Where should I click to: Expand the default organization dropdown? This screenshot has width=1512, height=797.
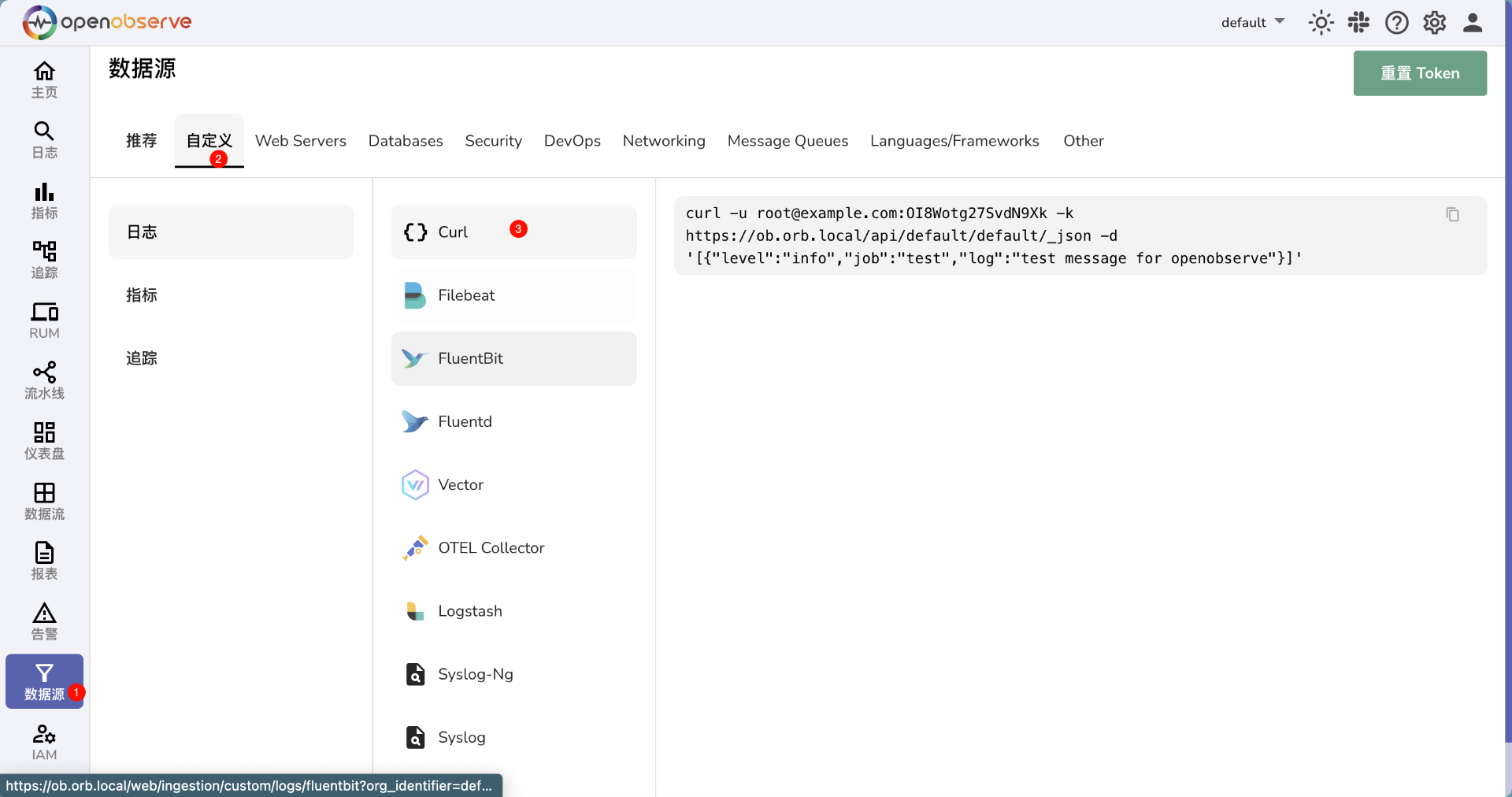(x=1253, y=23)
